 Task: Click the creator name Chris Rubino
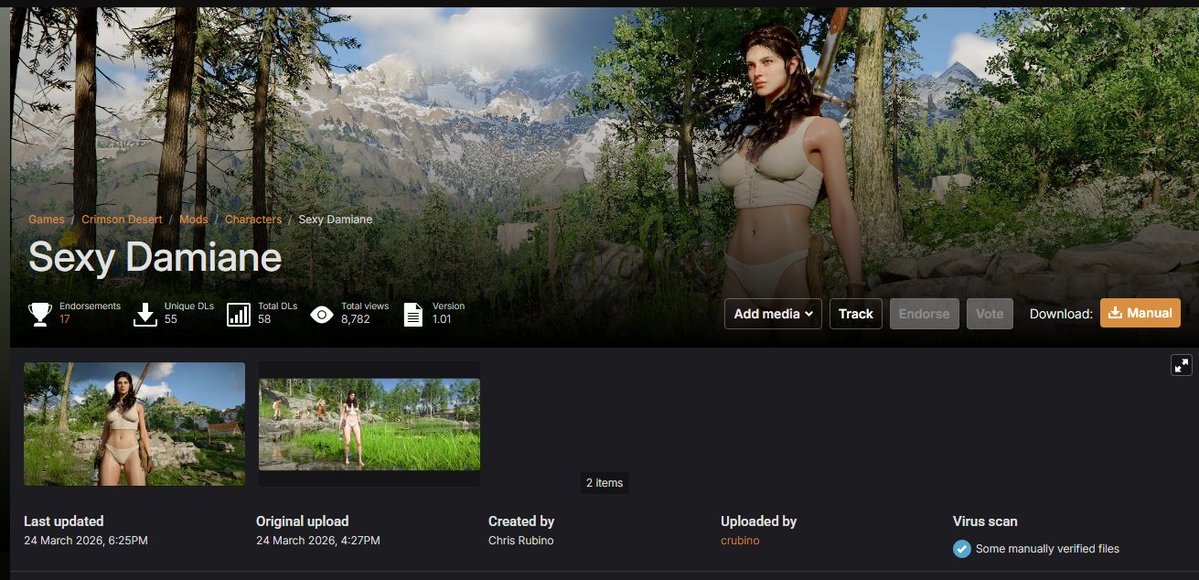521,541
